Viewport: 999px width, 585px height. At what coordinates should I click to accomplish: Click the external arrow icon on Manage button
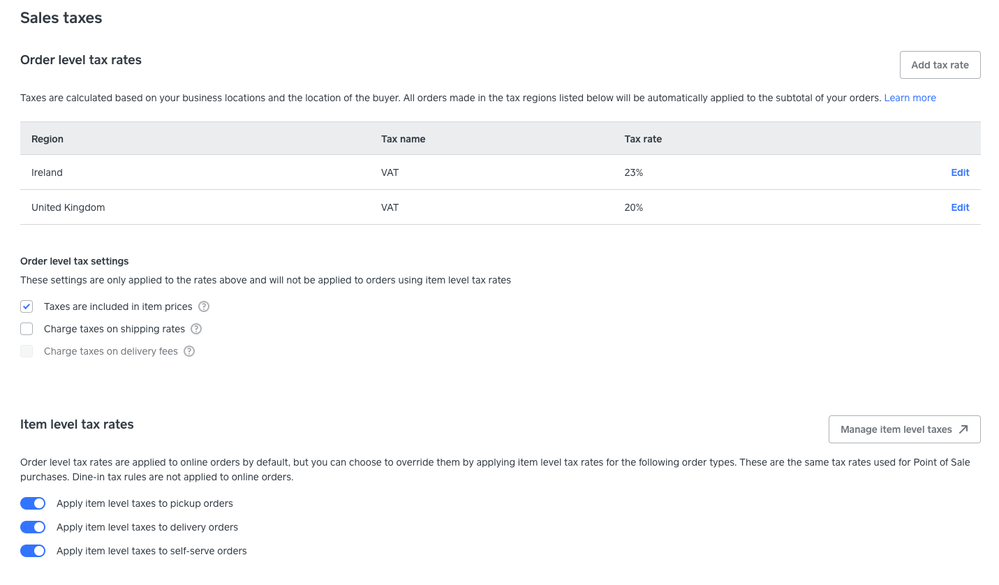point(963,429)
